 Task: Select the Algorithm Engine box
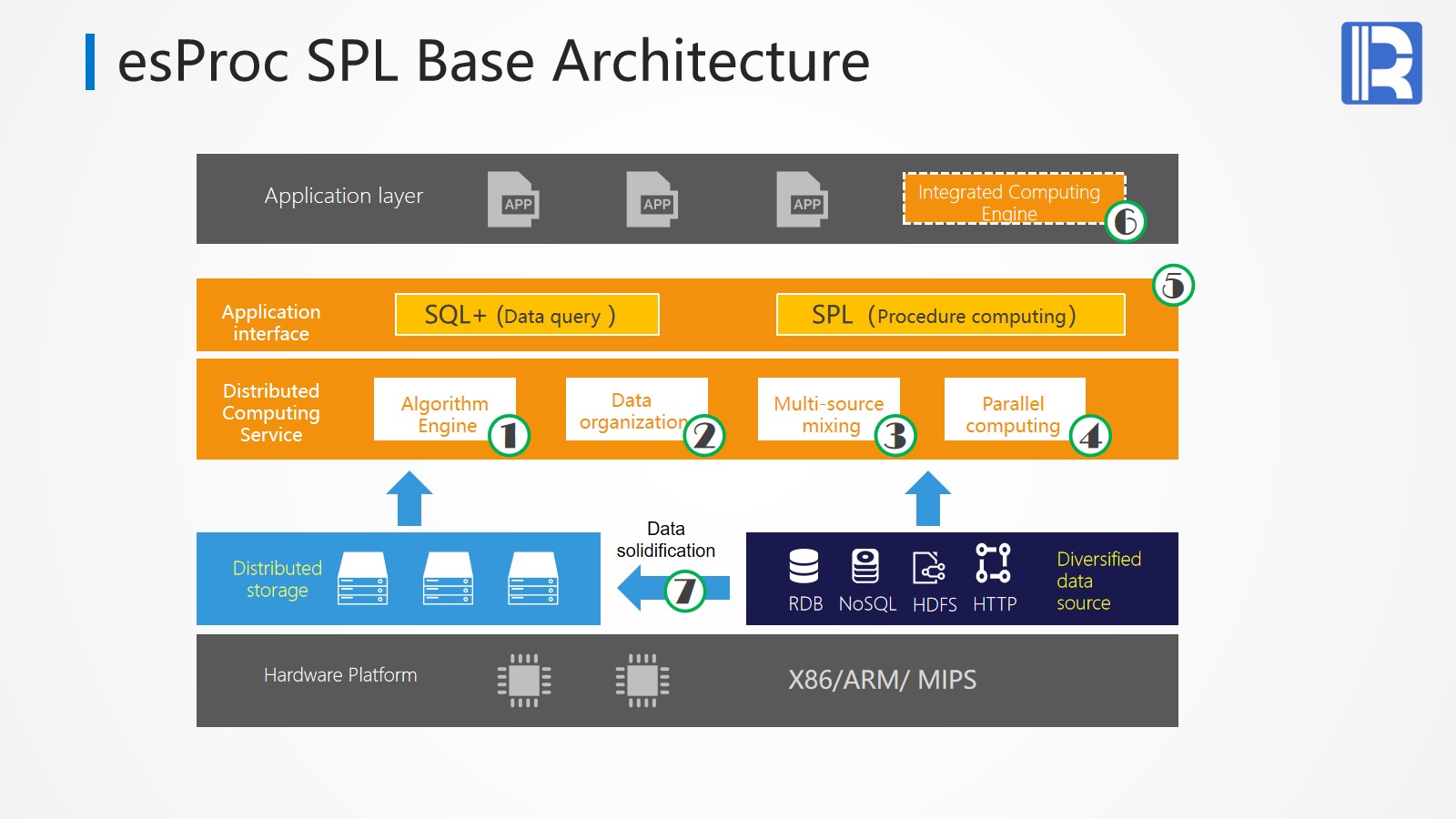pos(444,409)
